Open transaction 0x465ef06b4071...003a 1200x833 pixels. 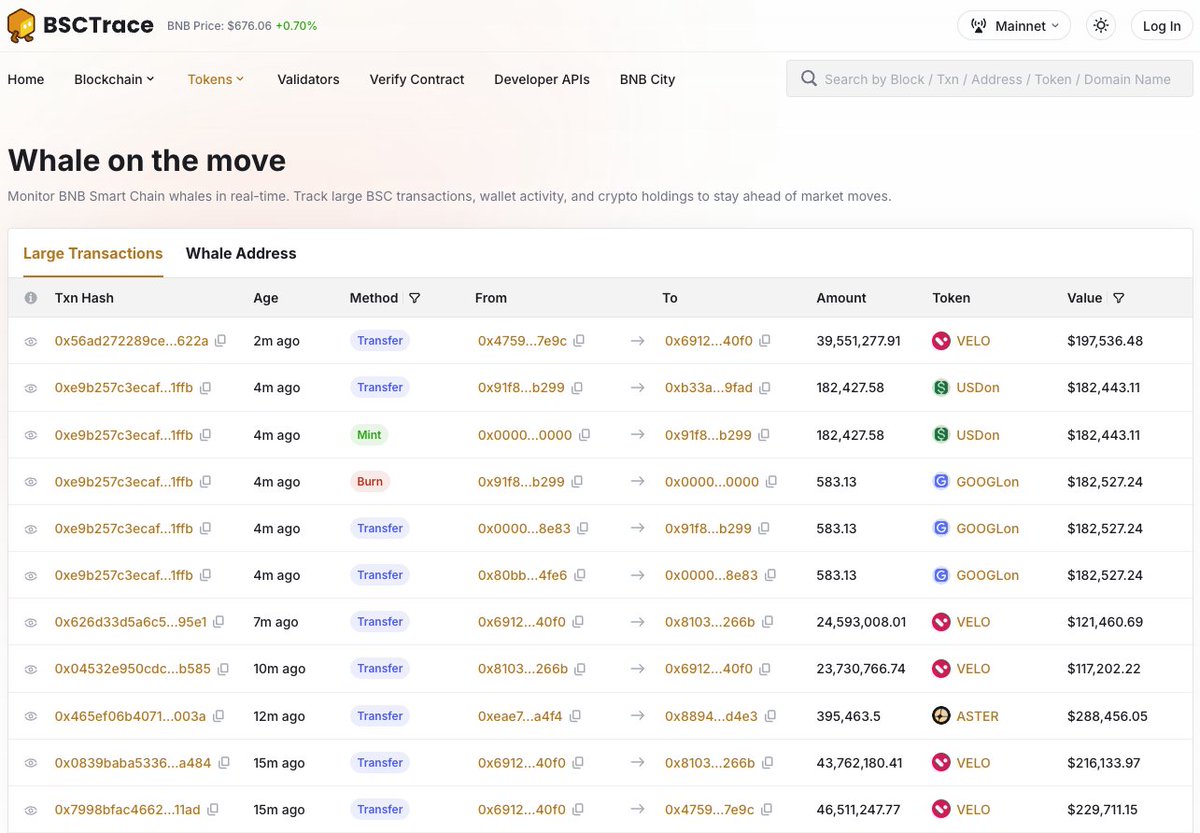(131, 716)
